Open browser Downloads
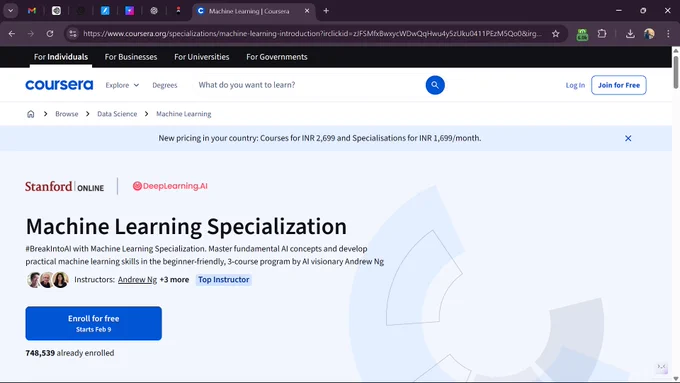The image size is (680, 383). [x=630, y=33]
